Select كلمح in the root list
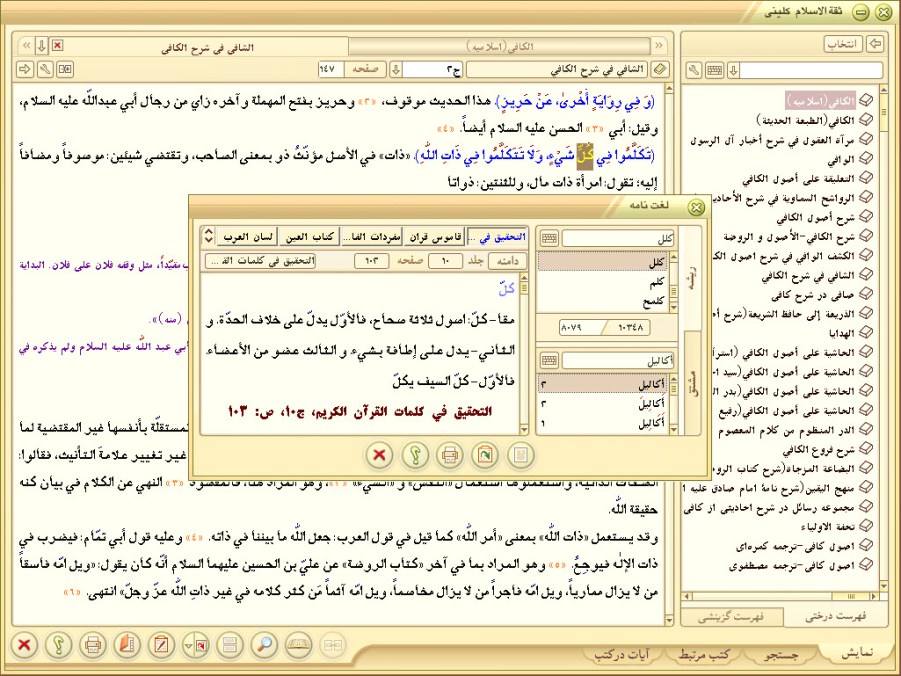Screen dimensions: 901x676 603,301
